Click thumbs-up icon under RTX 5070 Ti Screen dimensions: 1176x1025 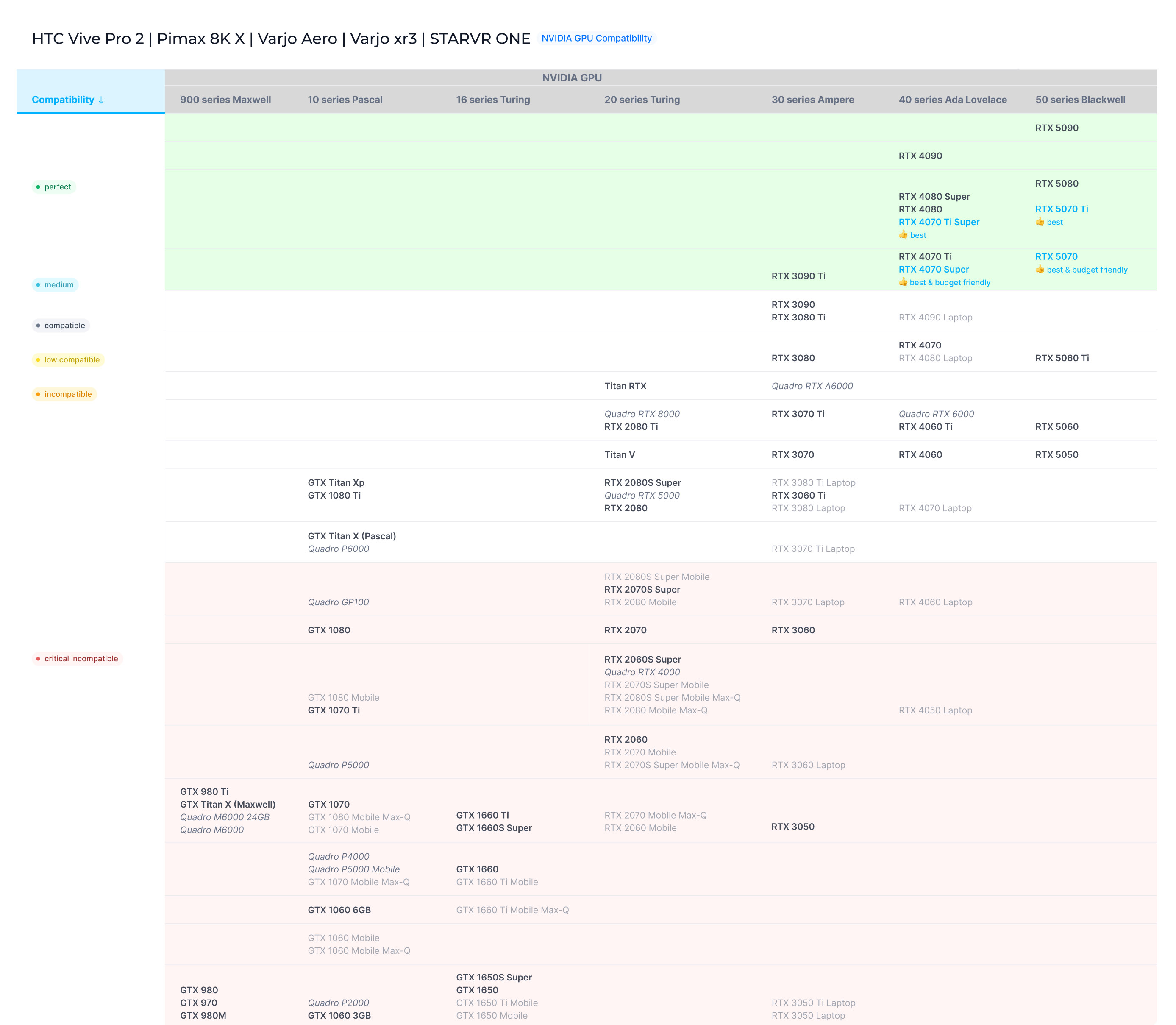point(1040,221)
